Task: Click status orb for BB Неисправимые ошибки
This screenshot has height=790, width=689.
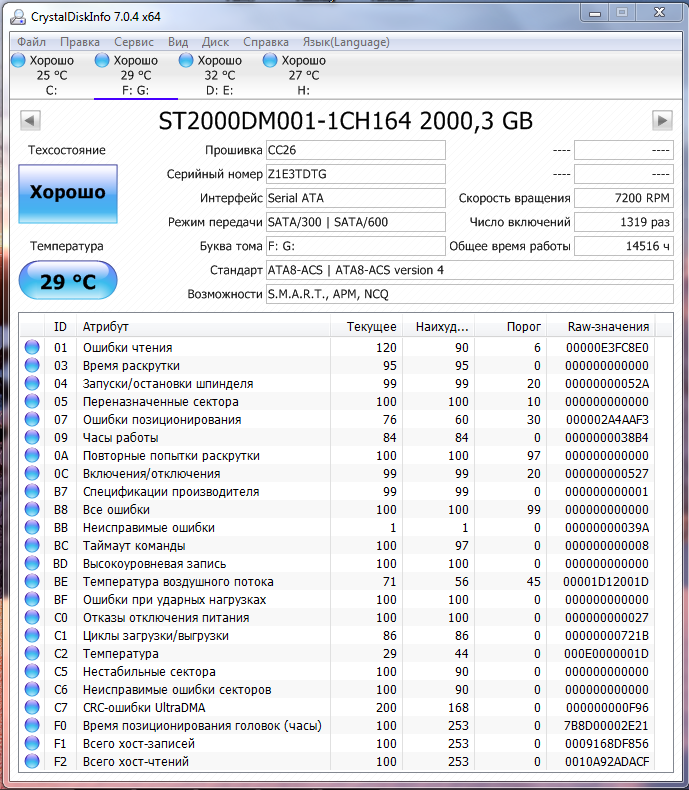Action: tap(32, 528)
